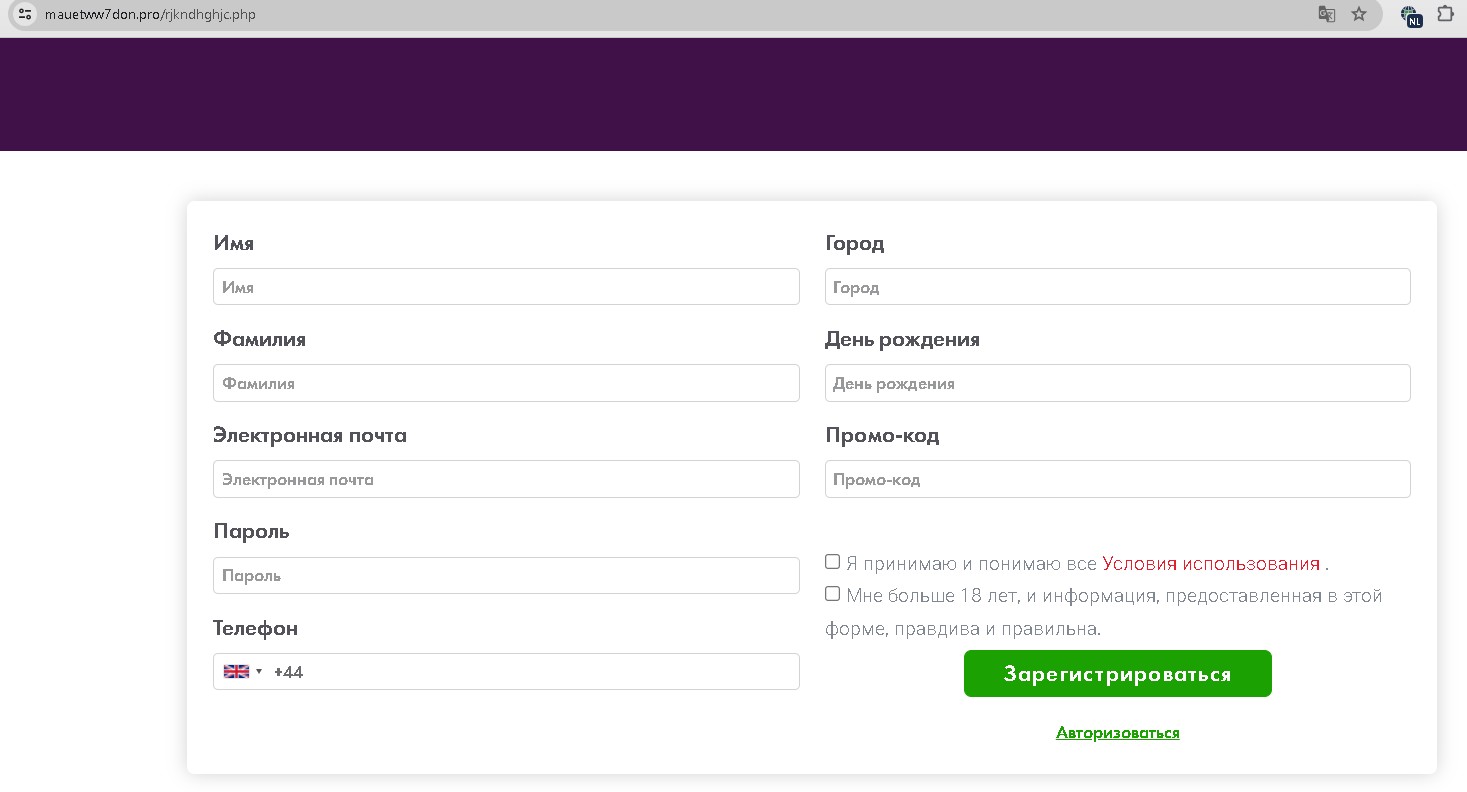Bookmark this page with the star icon
Viewport: 1467px width, 792px height.
pos(1358,14)
